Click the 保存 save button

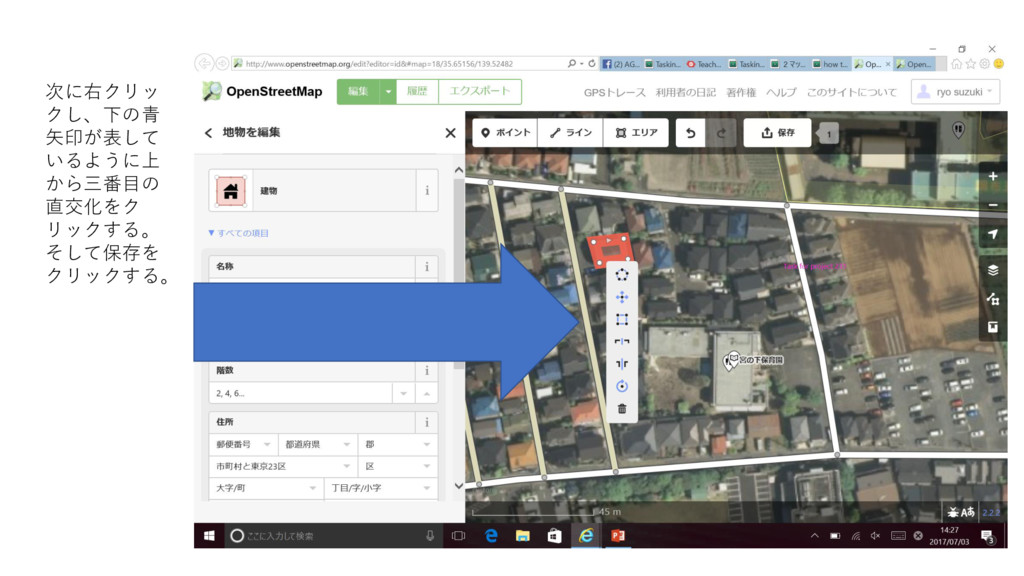click(x=777, y=133)
